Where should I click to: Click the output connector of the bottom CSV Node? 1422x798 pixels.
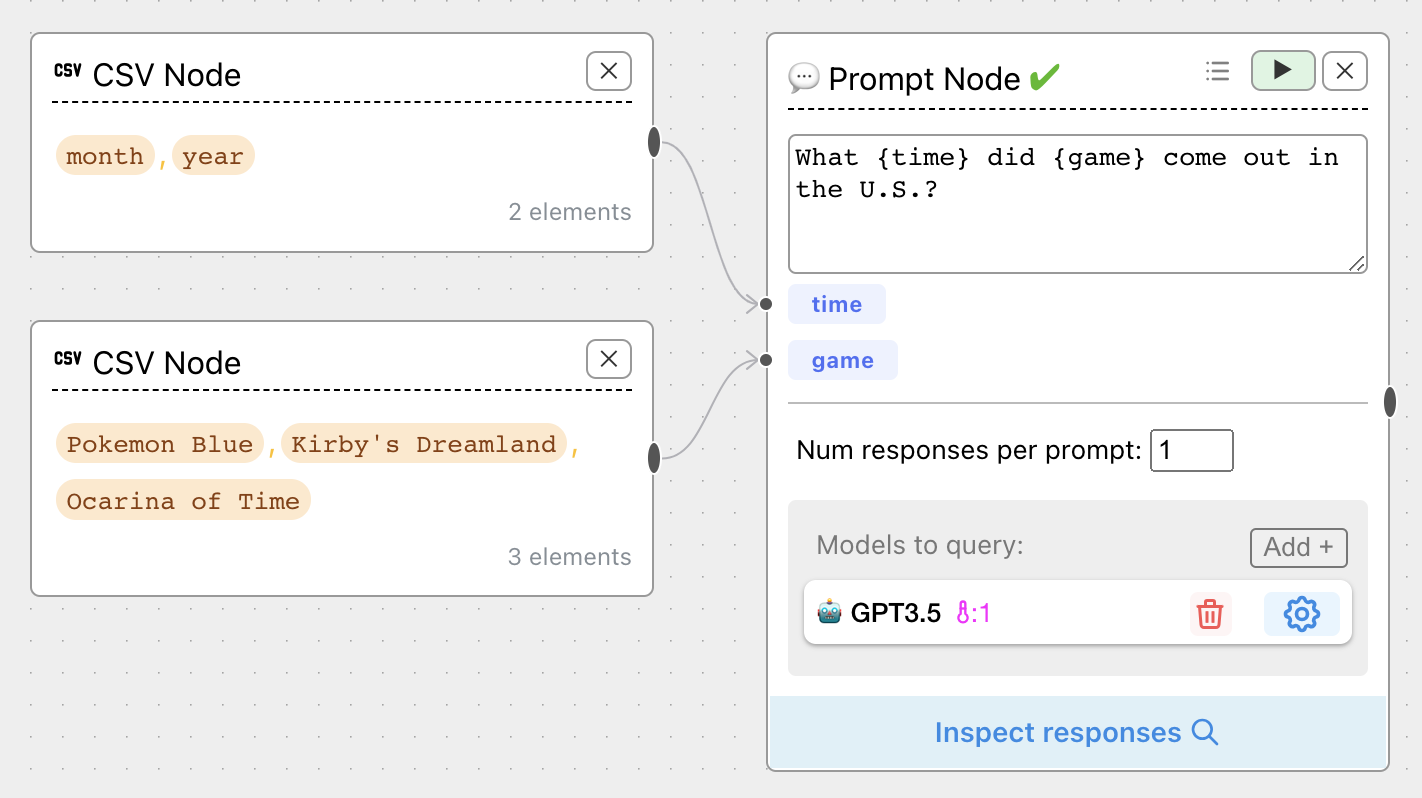pos(653,455)
